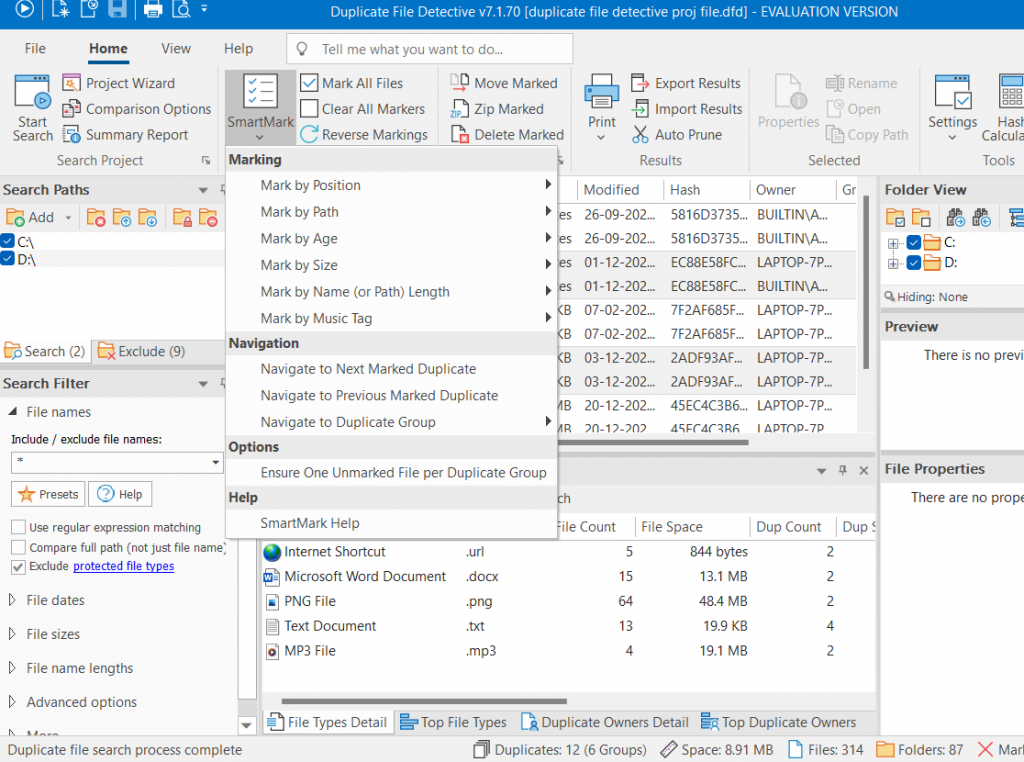Open the Settings ribbon button

click(953, 108)
